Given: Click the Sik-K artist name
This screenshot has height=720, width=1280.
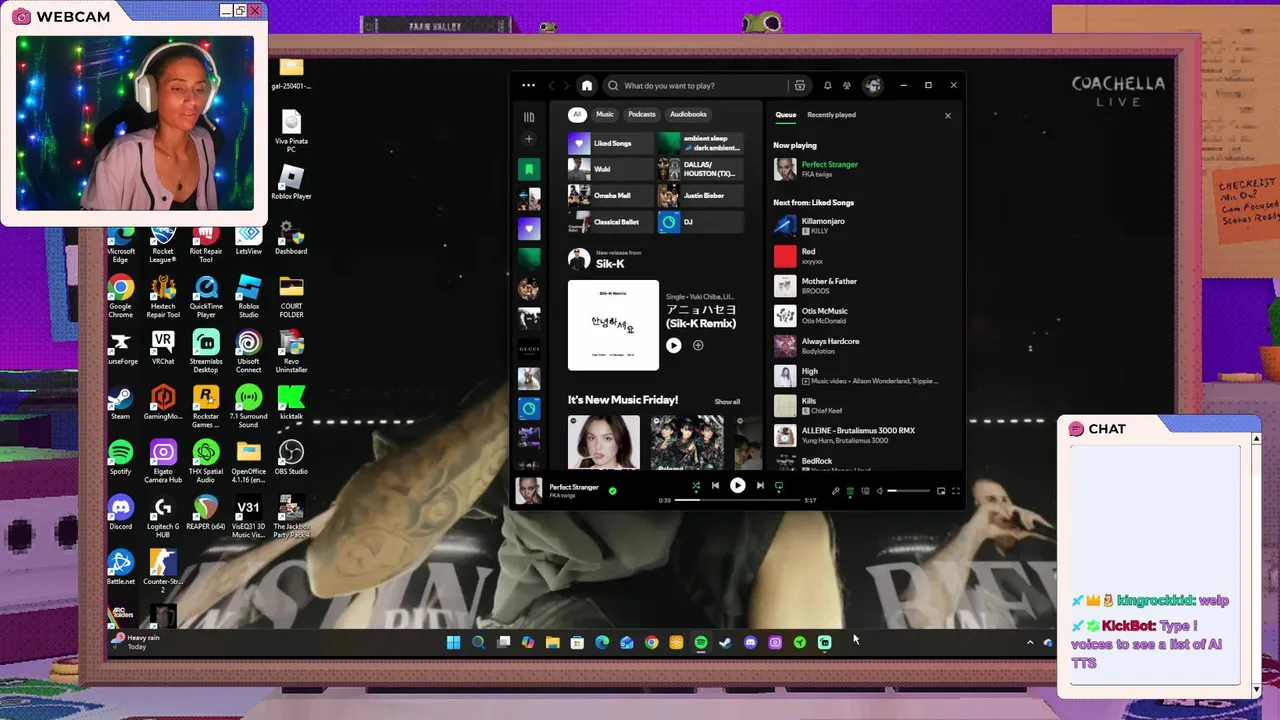Looking at the screenshot, I should [610, 264].
